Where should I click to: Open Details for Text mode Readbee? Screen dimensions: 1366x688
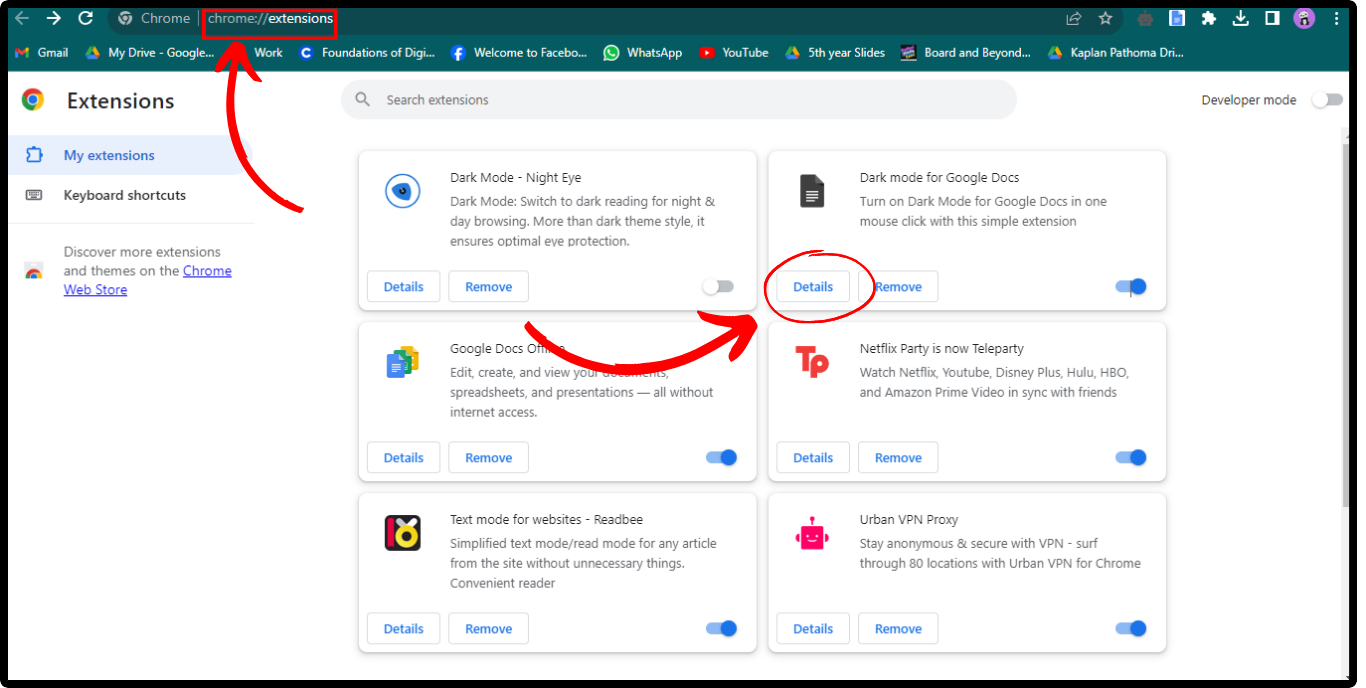tap(404, 629)
